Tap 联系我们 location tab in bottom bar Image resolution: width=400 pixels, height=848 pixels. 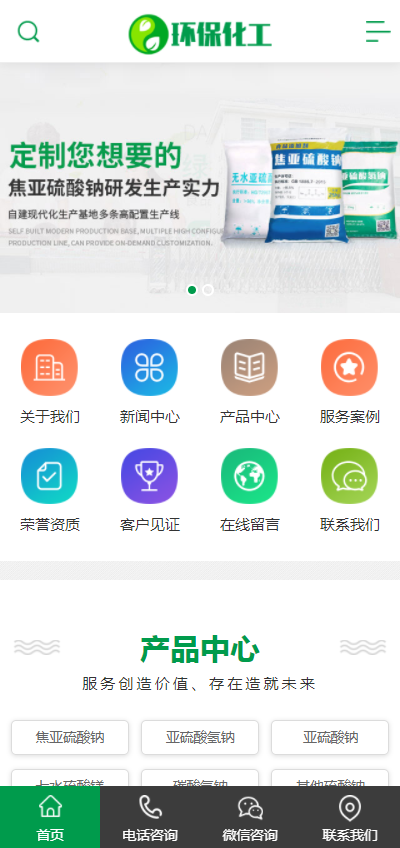[x=350, y=817]
